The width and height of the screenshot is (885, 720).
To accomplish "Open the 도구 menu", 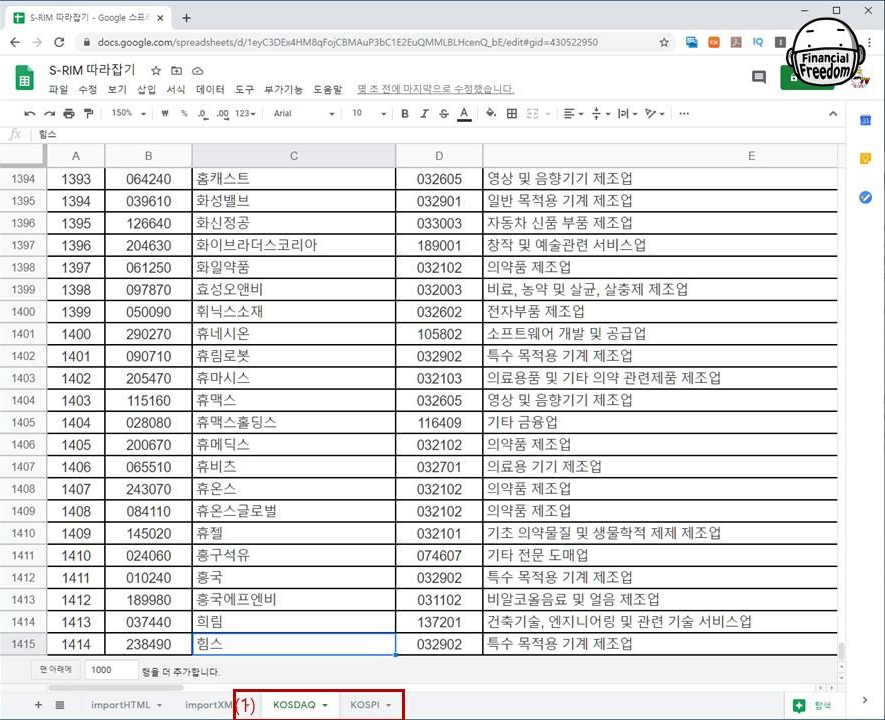I will point(244,89).
